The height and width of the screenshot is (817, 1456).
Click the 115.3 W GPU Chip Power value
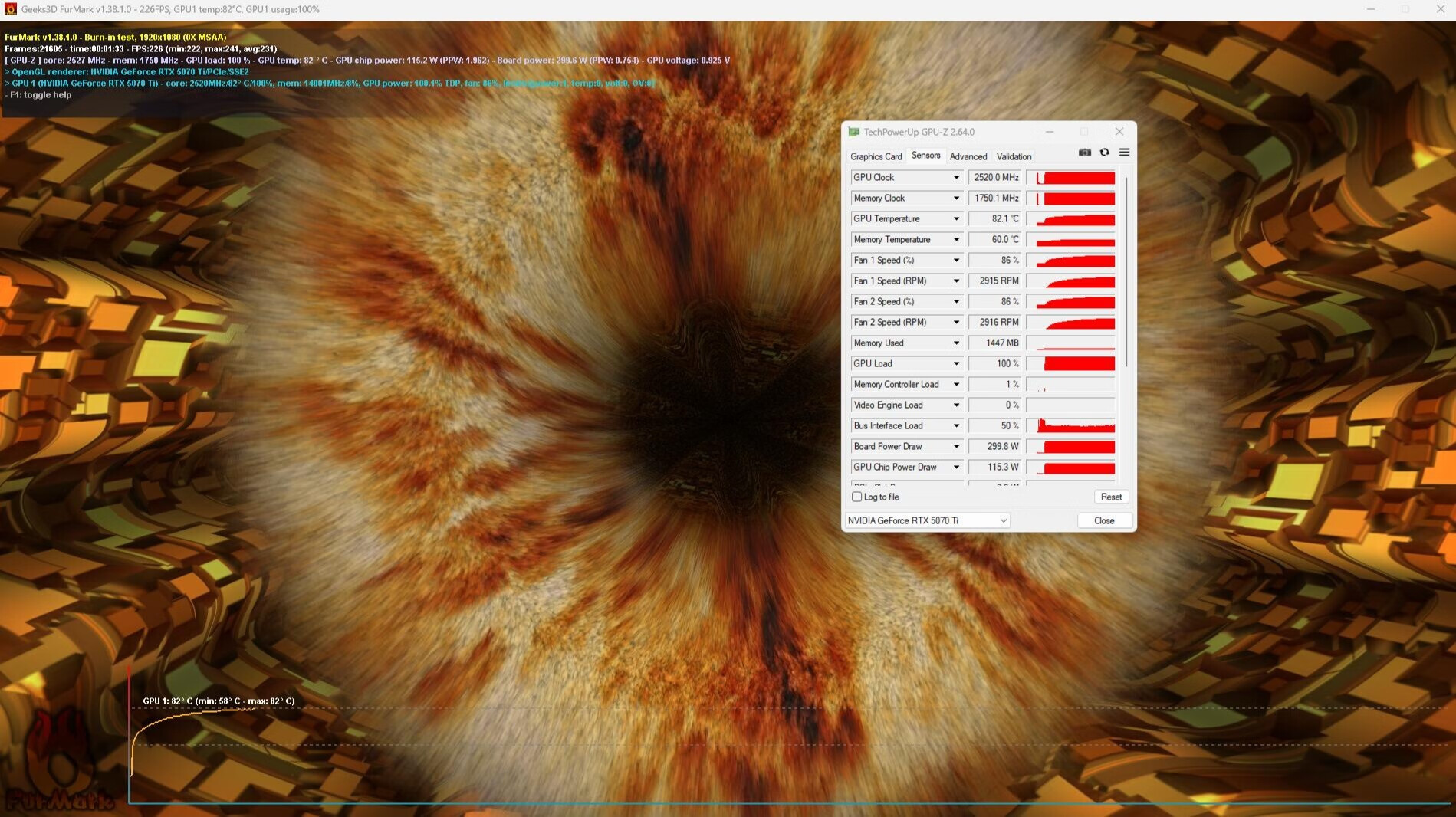pyautogui.click(x=995, y=467)
